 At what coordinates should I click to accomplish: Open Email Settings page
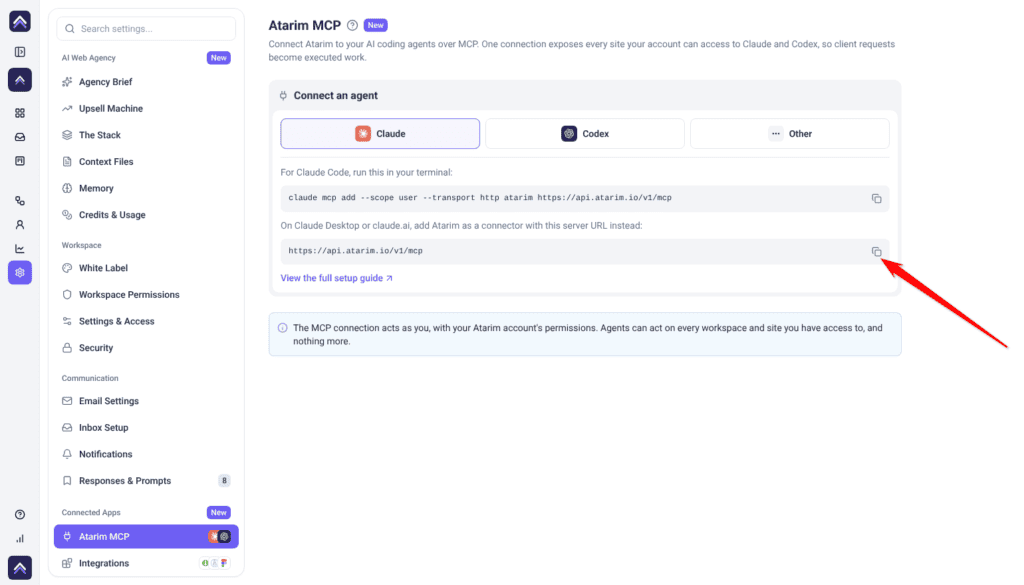click(146, 401)
